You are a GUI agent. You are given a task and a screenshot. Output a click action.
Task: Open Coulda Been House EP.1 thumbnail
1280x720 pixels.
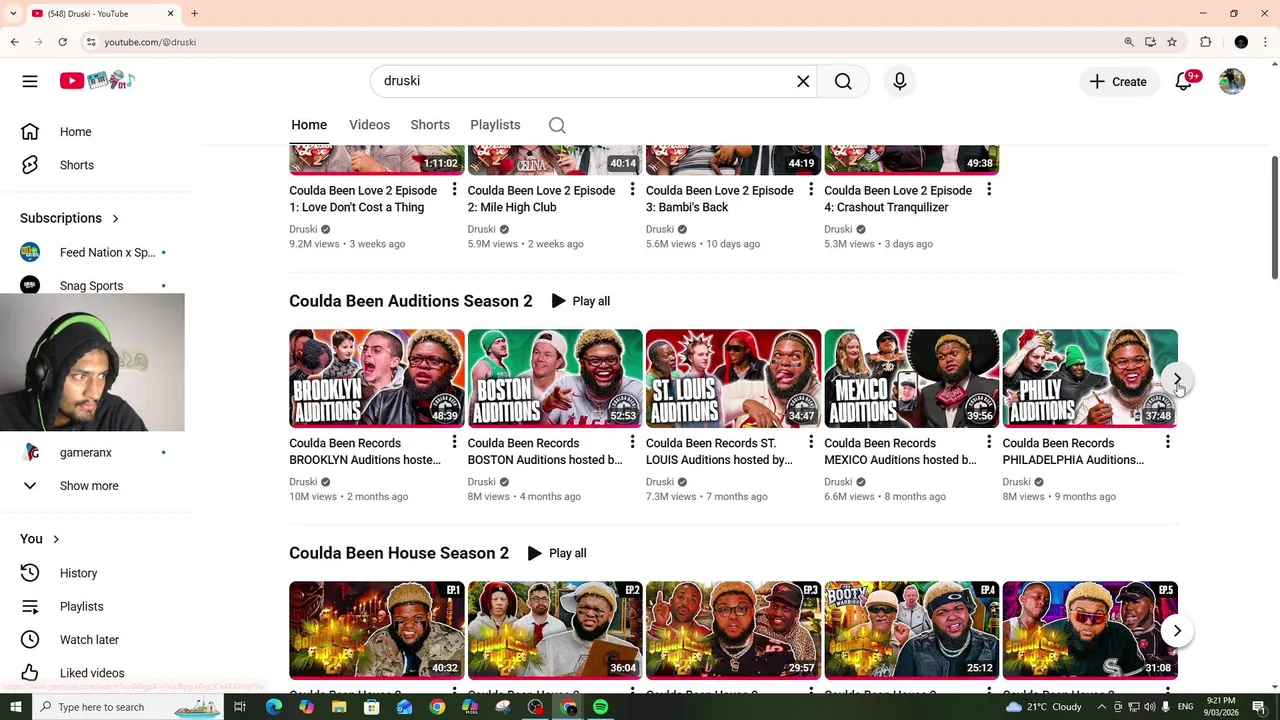coord(377,630)
